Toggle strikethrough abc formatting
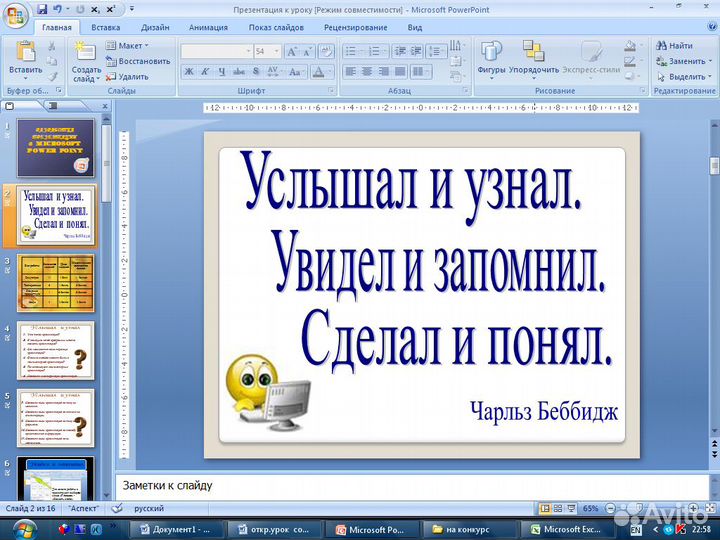 239,72
